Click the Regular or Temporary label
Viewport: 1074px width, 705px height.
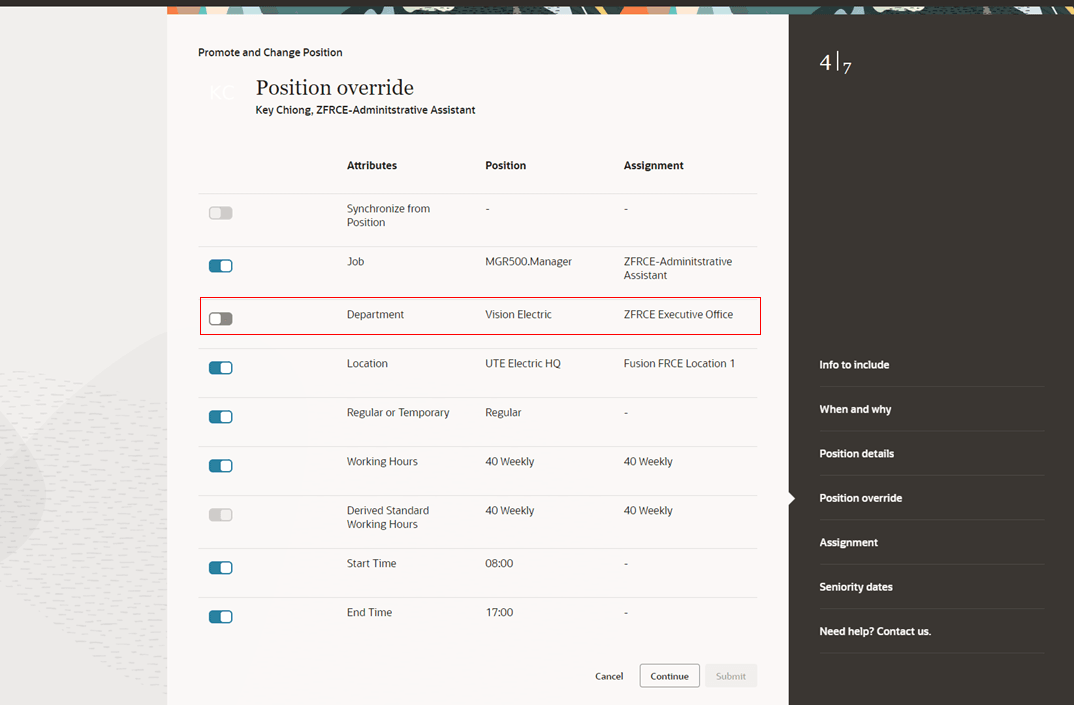[x=398, y=412]
